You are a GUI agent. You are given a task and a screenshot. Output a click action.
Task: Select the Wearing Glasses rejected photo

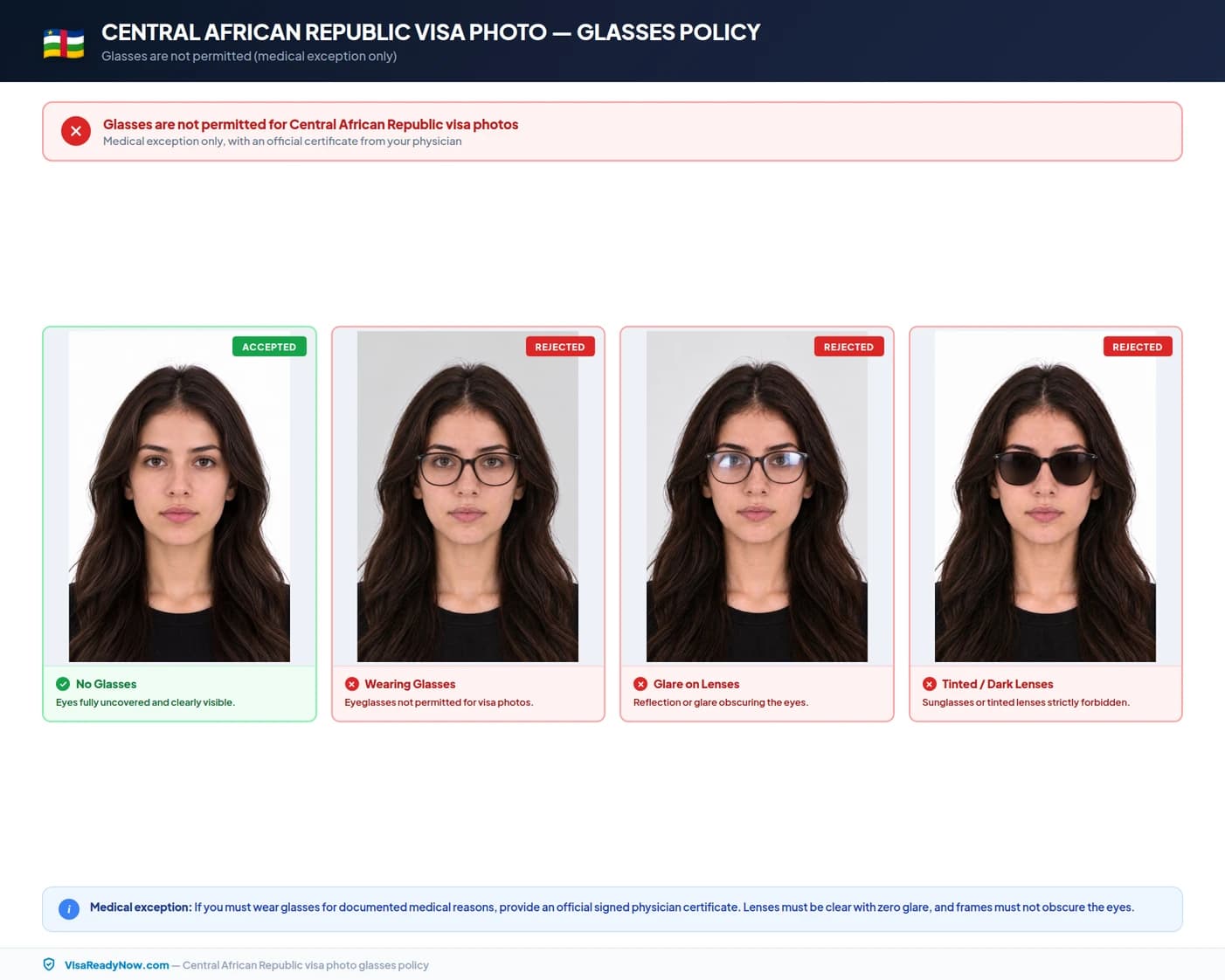(x=467, y=496)
